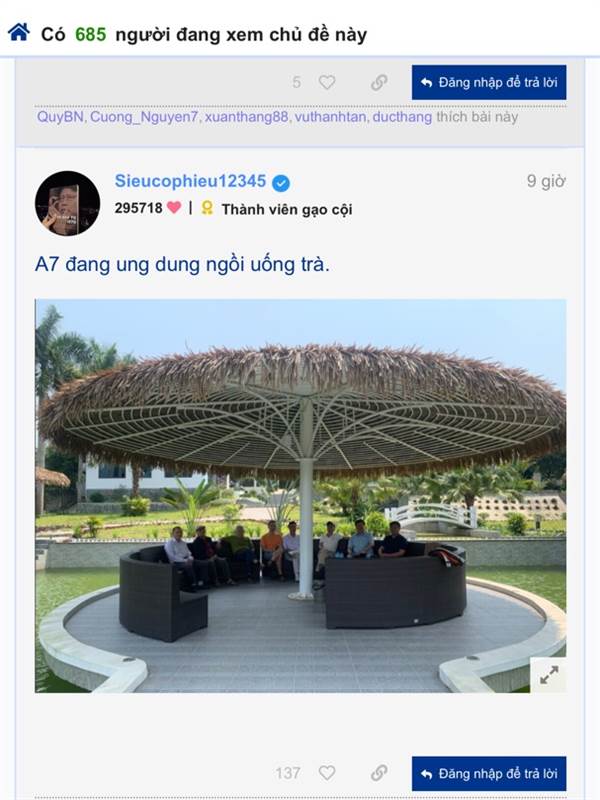Click upper 'Đăng nhập để trả lời' button
This screenshot has width=600, height=800.
pyautogui.click(x=489, y=82)
